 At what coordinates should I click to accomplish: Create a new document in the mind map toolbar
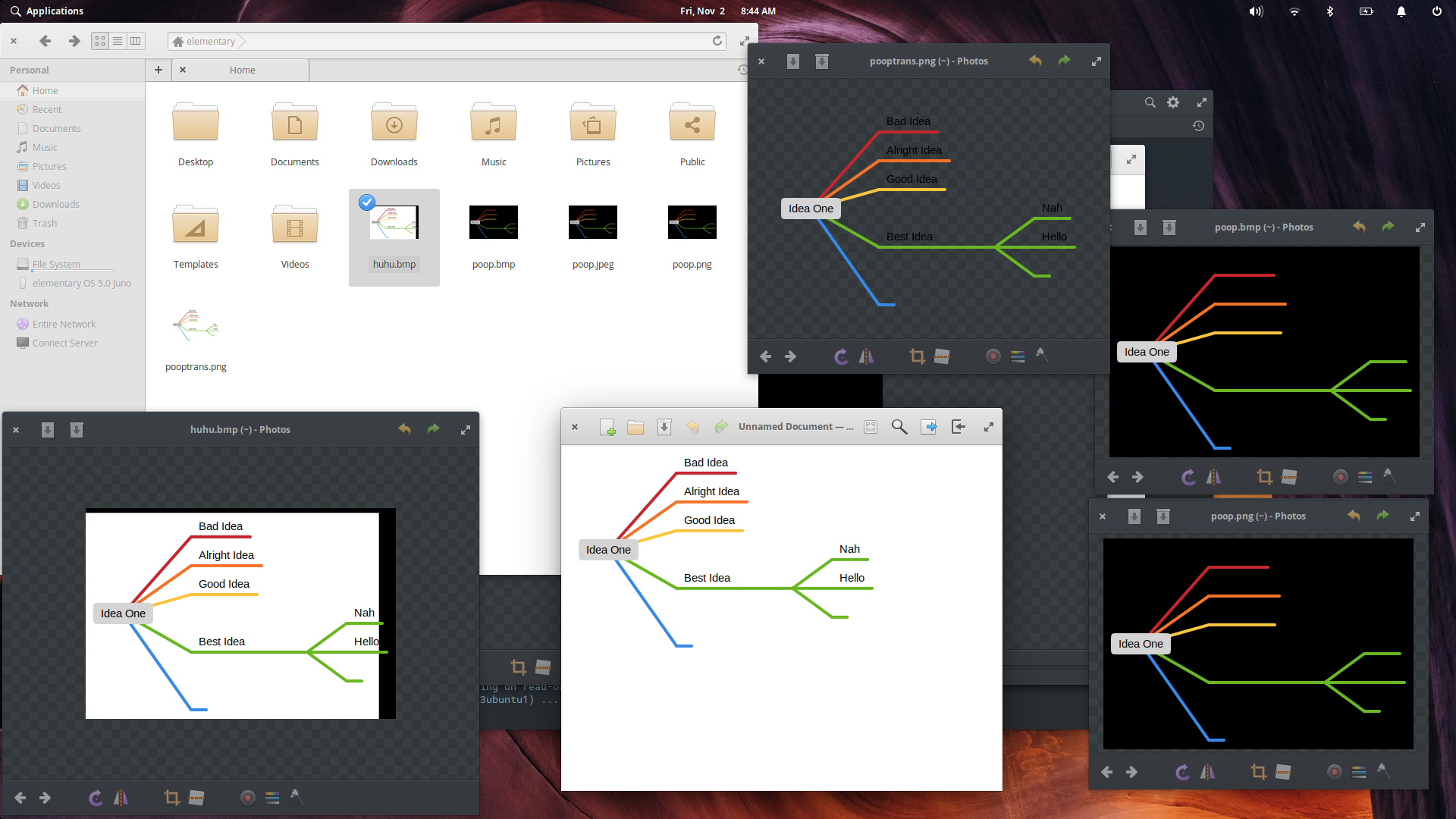(x=608, y=426)
